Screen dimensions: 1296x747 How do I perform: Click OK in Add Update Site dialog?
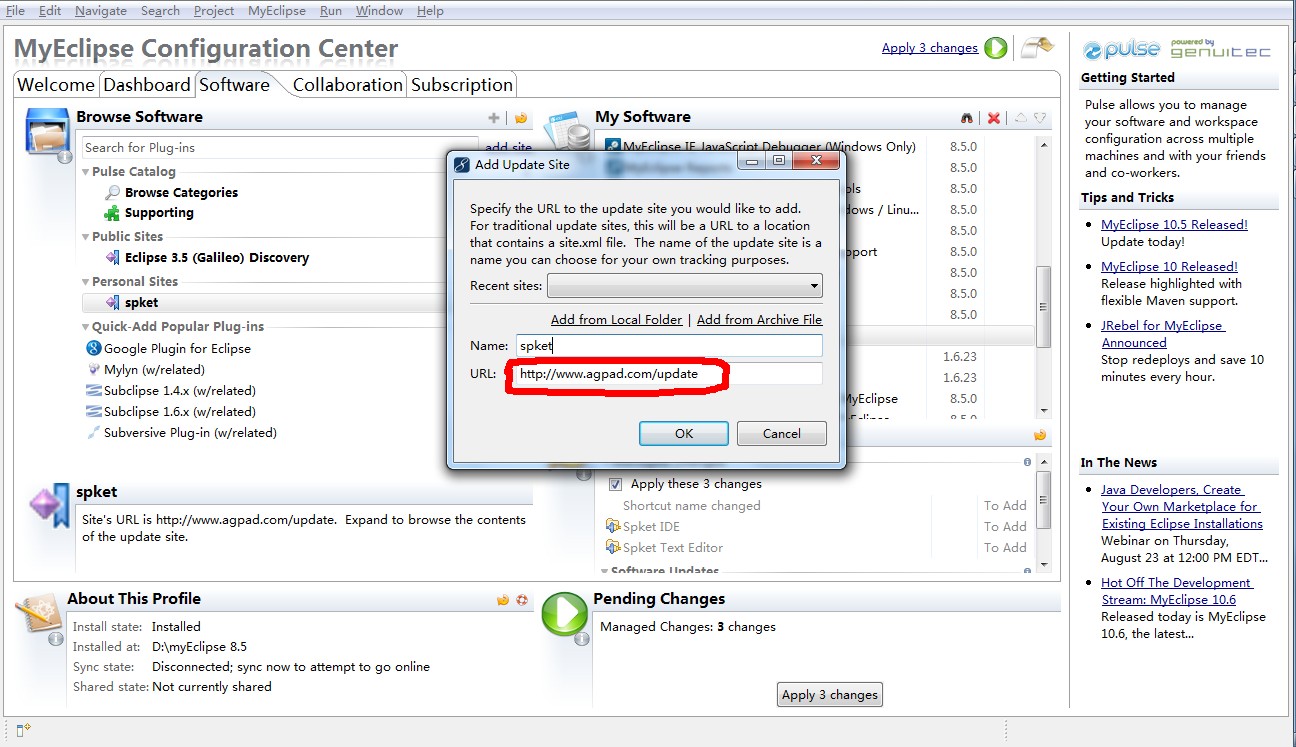pyautogui.click(x=684, y=433)
